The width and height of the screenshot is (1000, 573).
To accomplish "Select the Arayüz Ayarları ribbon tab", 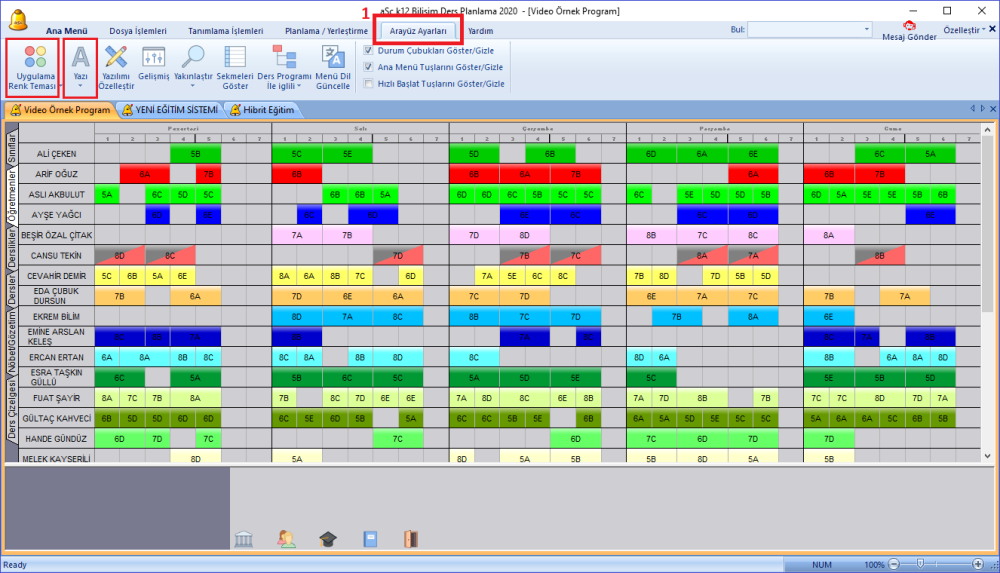I will (x=418, y=31).
